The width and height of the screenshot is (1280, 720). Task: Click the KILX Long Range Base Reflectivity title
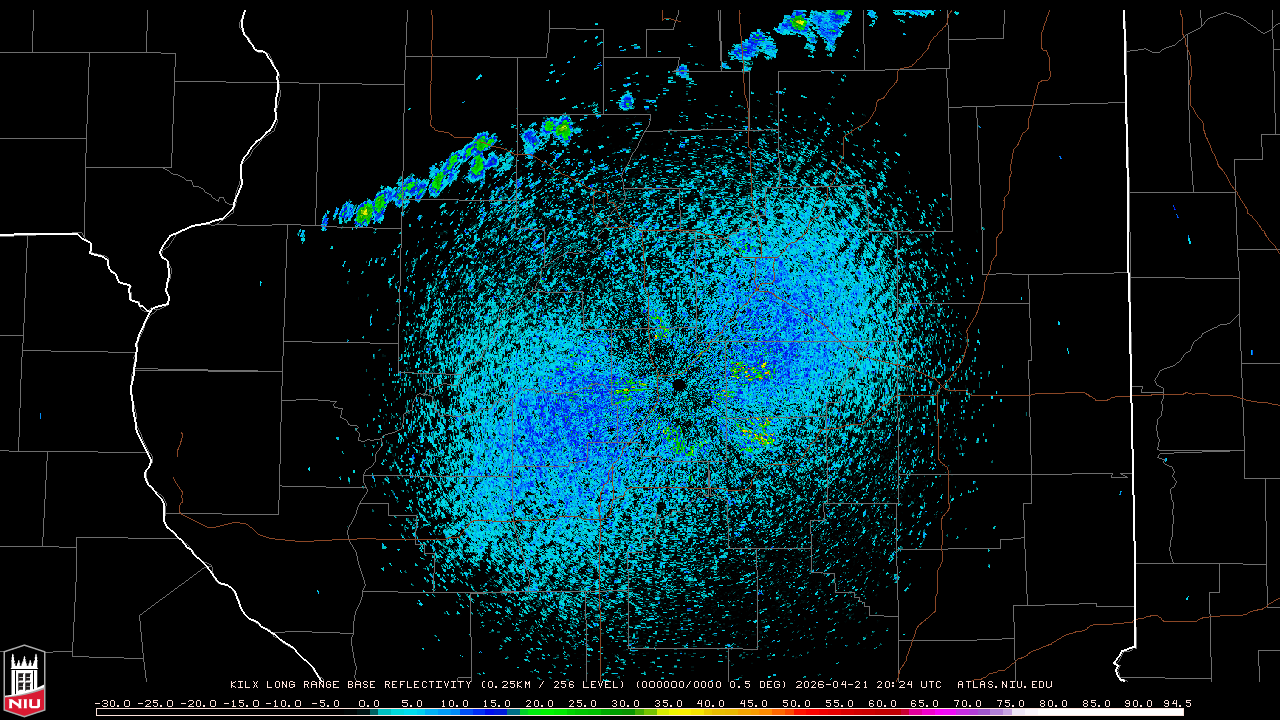(x=353, y=685)
